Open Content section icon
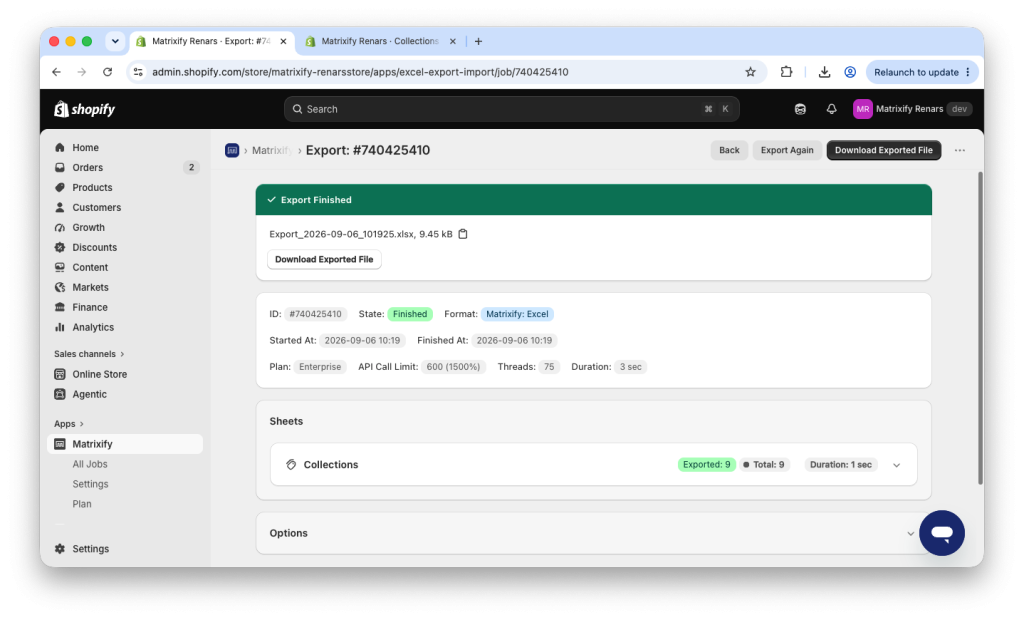This screenshot has height=620, width=1024. [60, 267]
